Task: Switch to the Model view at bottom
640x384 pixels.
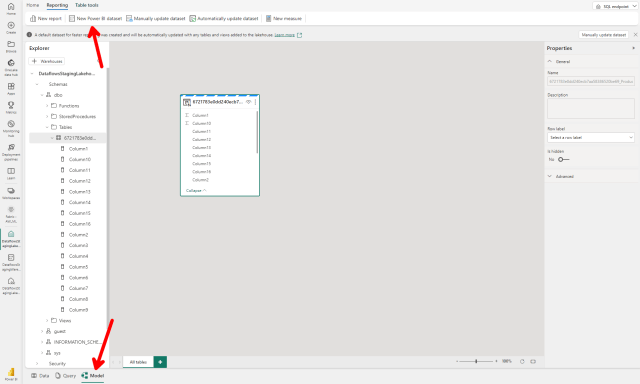Action: point(93,376)
